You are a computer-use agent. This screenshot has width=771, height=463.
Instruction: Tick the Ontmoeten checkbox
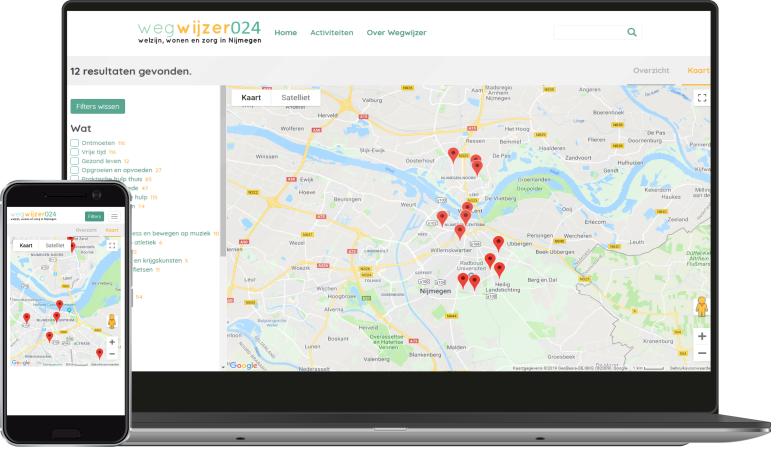coord(75,143)
